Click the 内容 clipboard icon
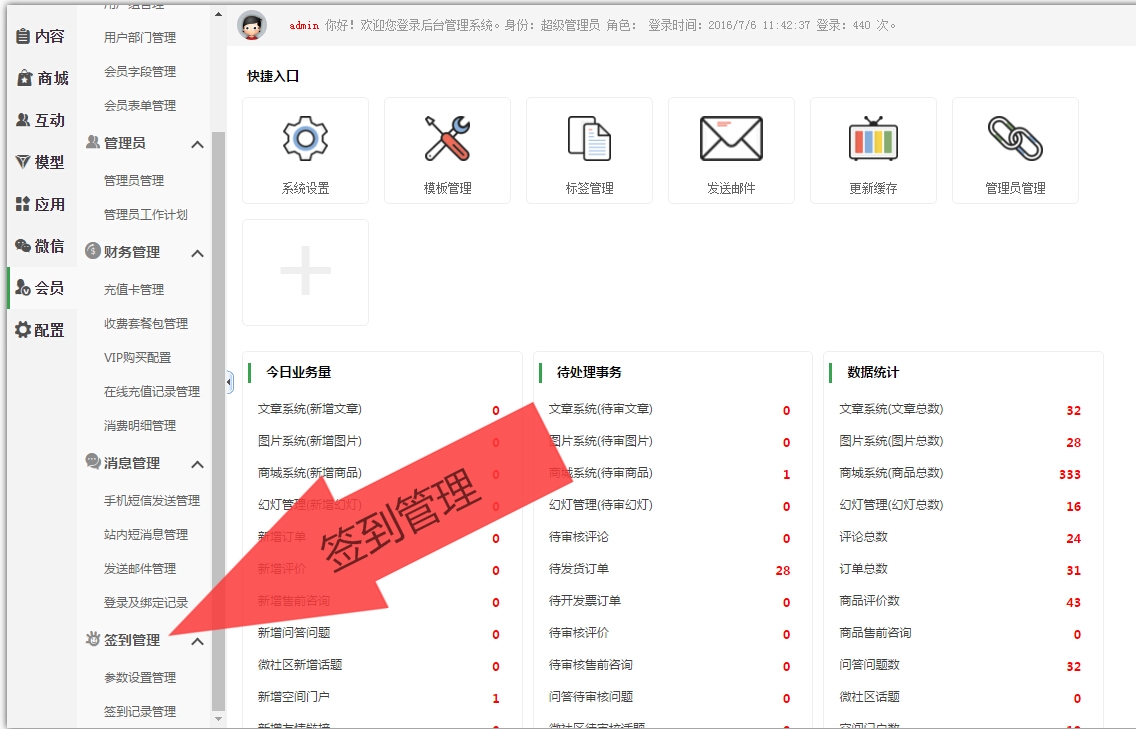The width and height of the screenshot is (1136, 729). pos(23,36)
